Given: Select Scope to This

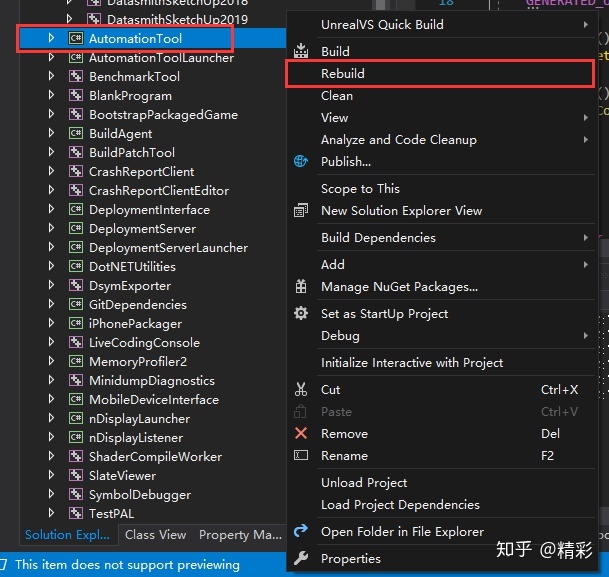Looking at the screenshot, I should coord(442,189).
